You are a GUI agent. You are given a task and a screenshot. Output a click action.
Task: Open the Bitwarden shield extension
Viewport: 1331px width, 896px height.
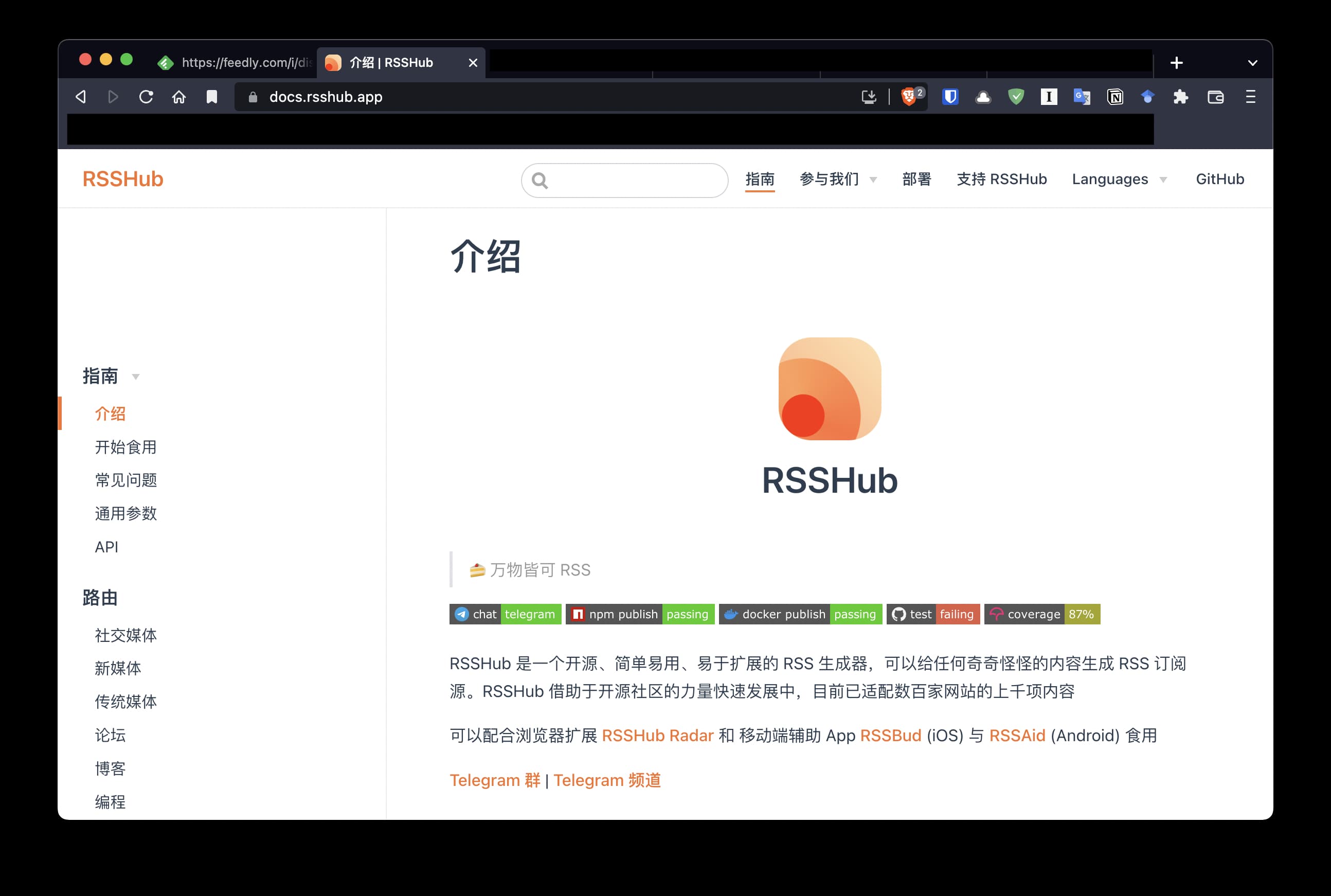950,97
